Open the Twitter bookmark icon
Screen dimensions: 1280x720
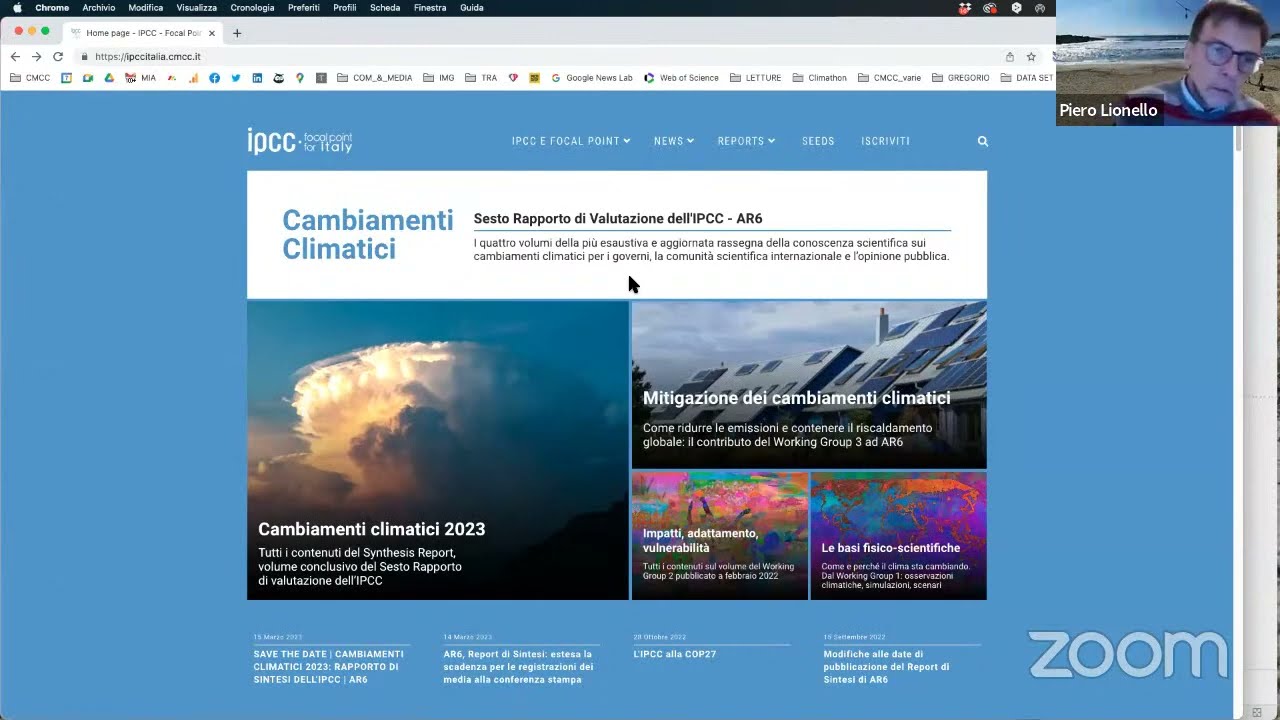point(236,78)
